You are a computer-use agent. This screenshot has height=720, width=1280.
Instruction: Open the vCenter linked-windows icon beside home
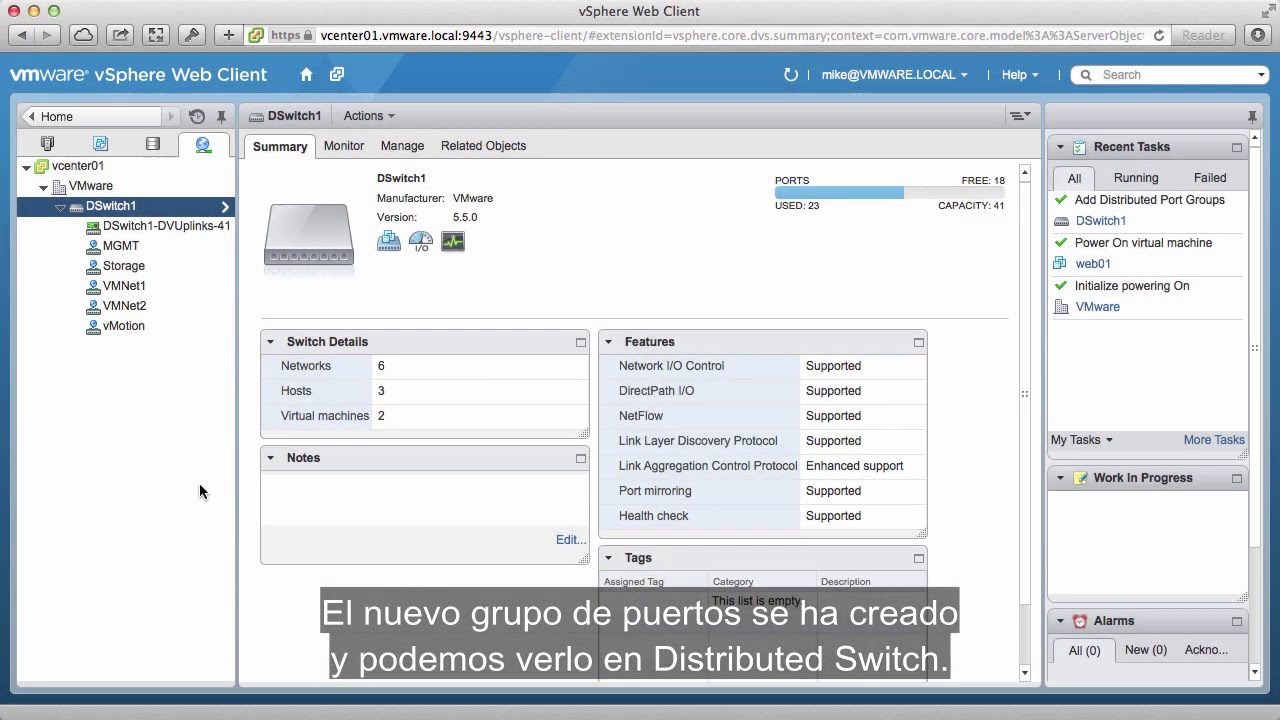(337, 75)
